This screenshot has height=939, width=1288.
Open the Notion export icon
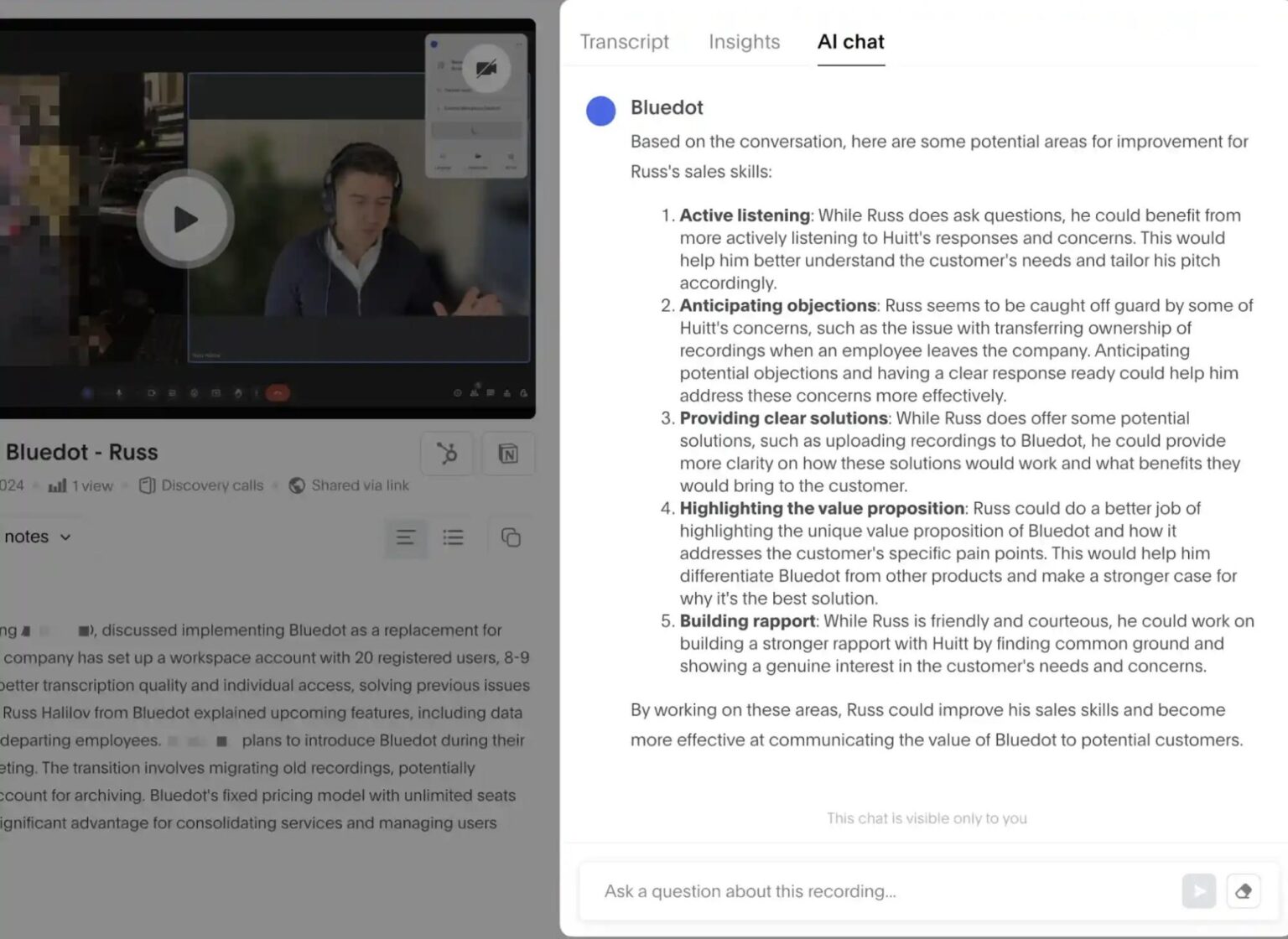(509, 454)
